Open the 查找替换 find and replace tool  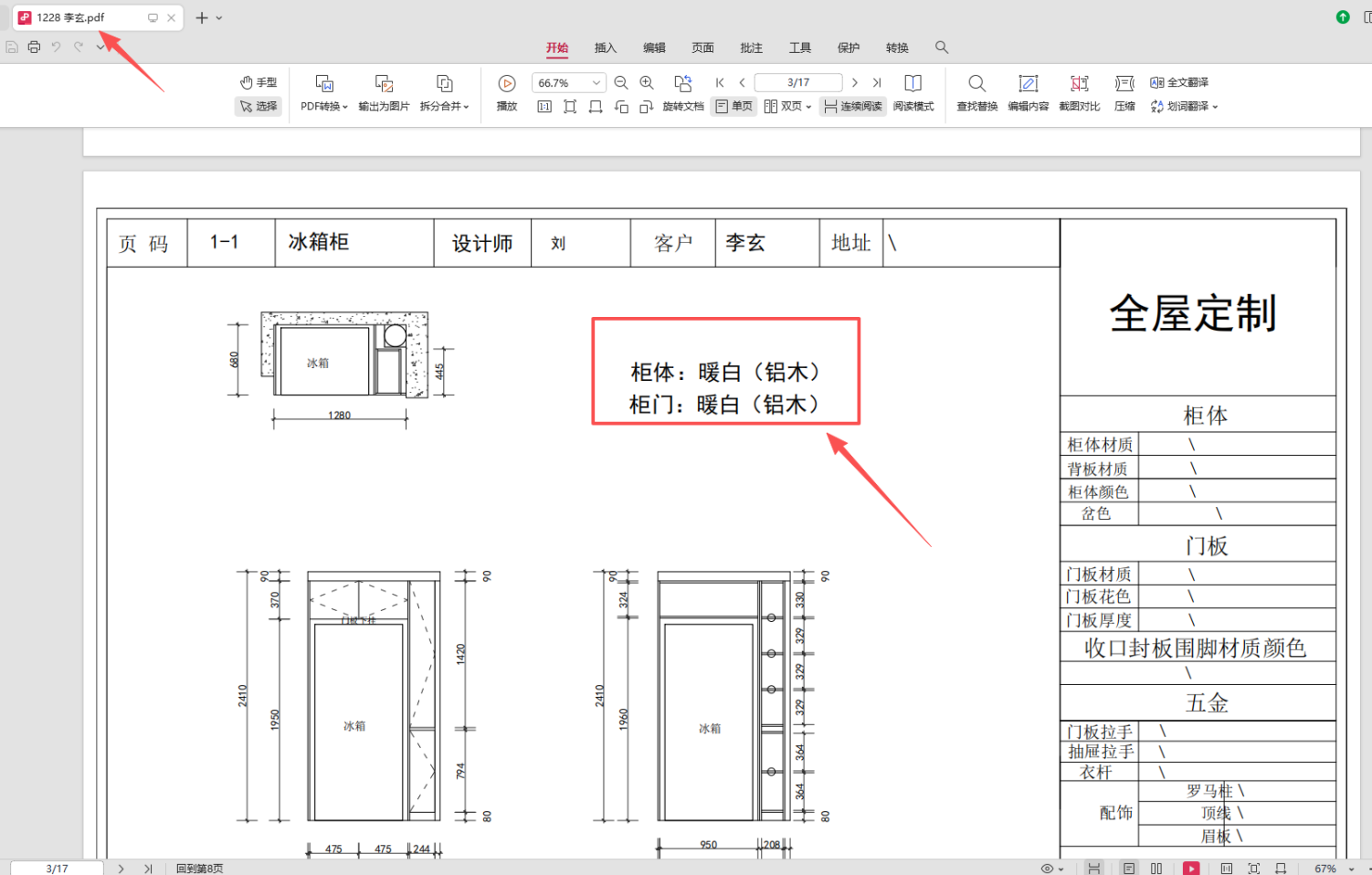[x=976, y=84]
